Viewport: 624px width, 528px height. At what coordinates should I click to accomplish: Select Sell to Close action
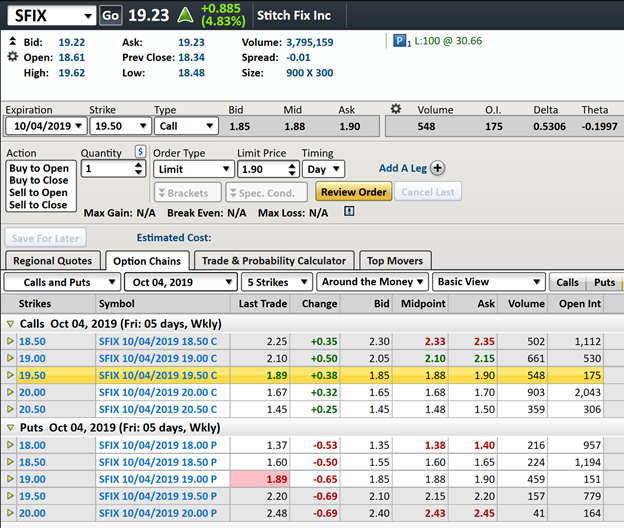point(39,204)
